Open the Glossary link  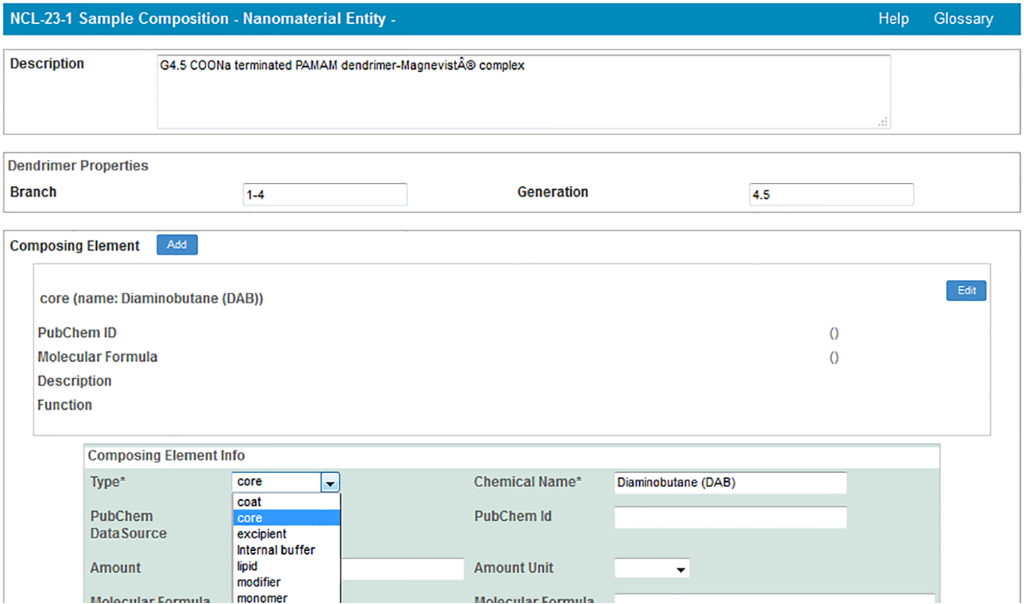point(963,19)
